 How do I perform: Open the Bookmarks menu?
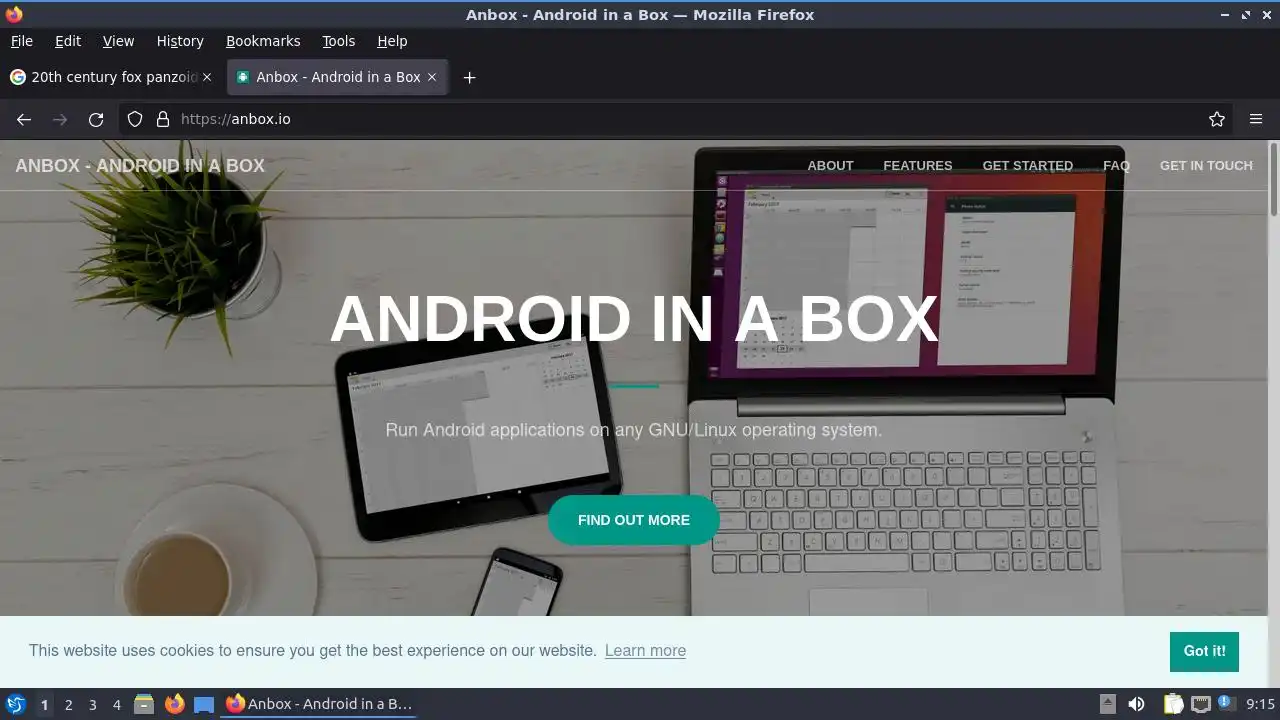(x=263, y=41)
